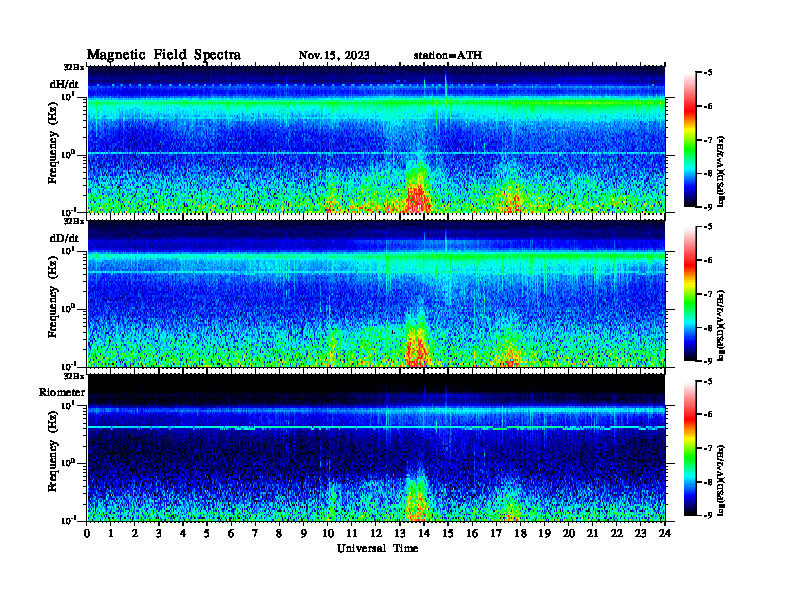Select the 24 hour tick label

click(665, 534)
